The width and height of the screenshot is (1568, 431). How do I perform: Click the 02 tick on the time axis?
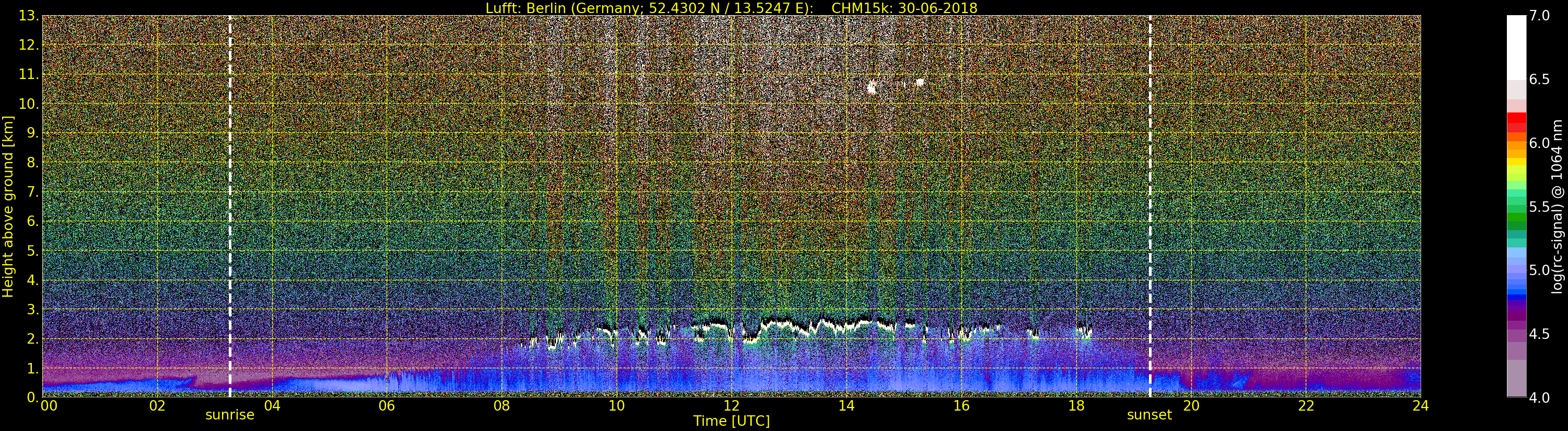click(x=158, y=406)
